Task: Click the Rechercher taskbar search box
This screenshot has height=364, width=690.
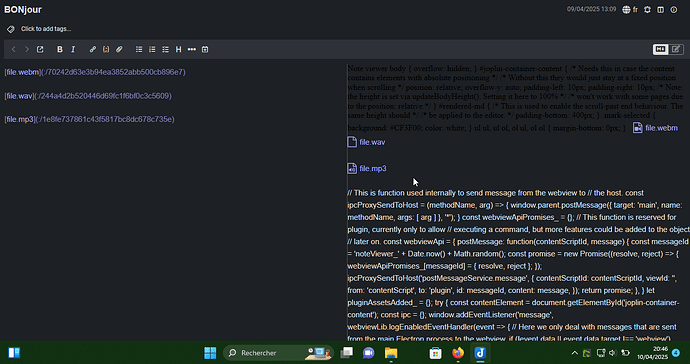Action: (x=278, y=353)
